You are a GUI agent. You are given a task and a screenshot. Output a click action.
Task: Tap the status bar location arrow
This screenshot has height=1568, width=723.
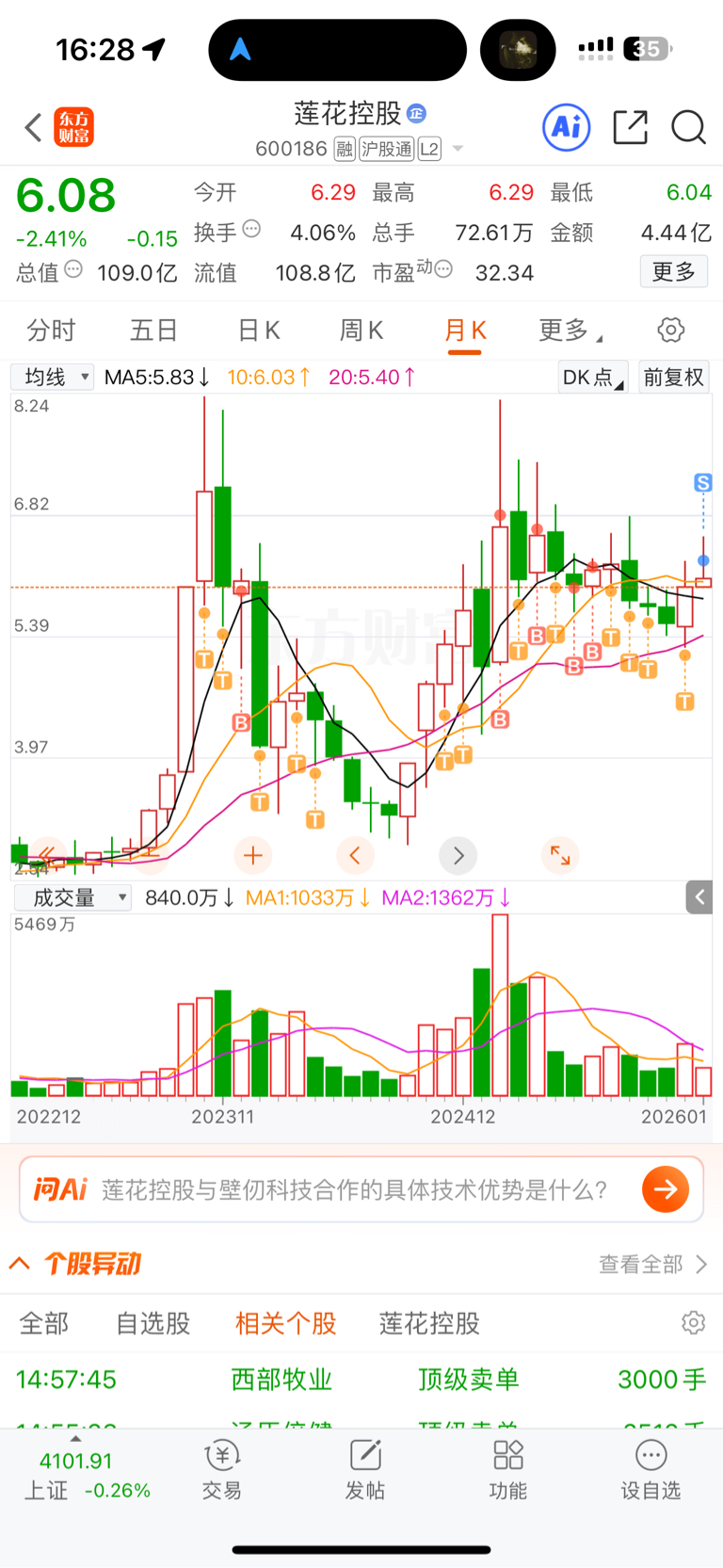(154, 49)
